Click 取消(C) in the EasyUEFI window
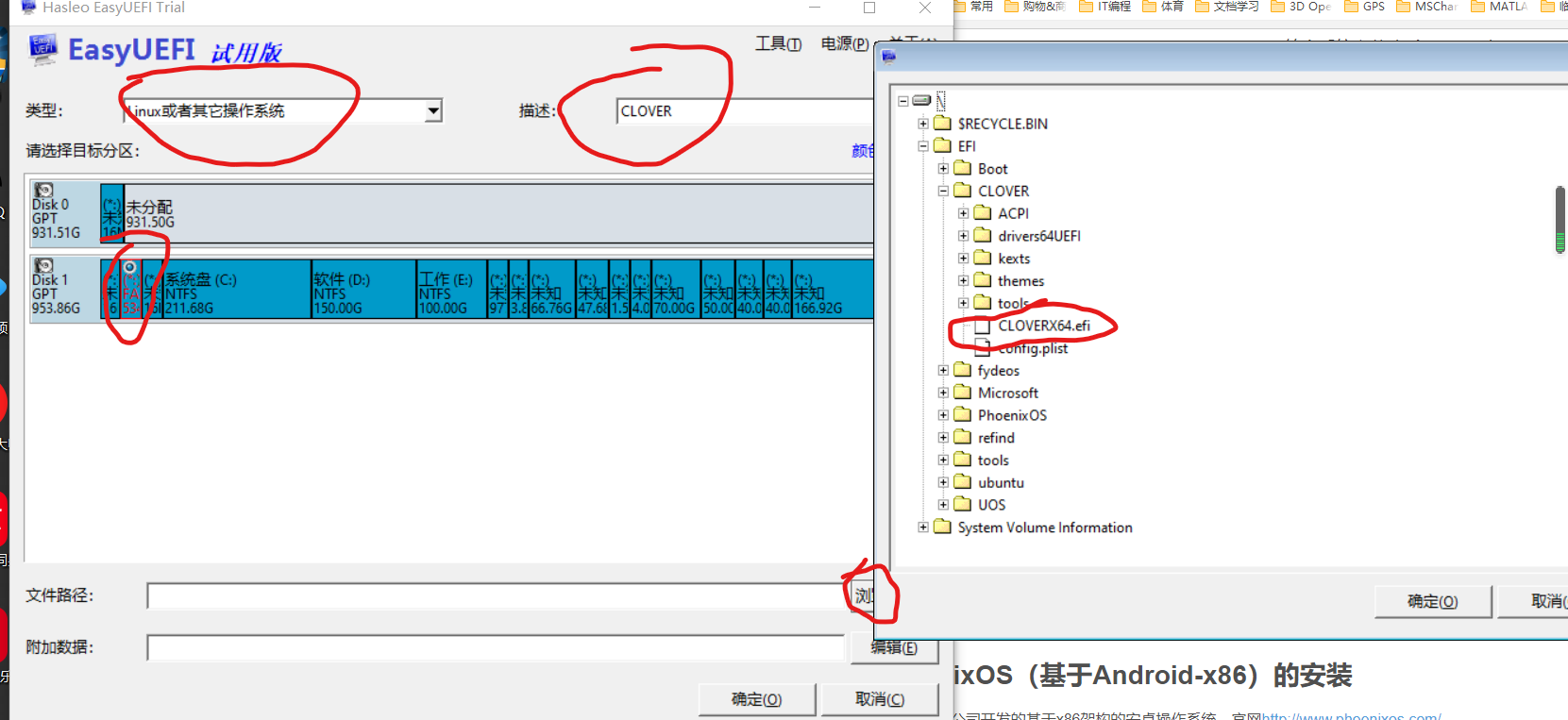Screen dimensions: 1568x720 [880, 699]
